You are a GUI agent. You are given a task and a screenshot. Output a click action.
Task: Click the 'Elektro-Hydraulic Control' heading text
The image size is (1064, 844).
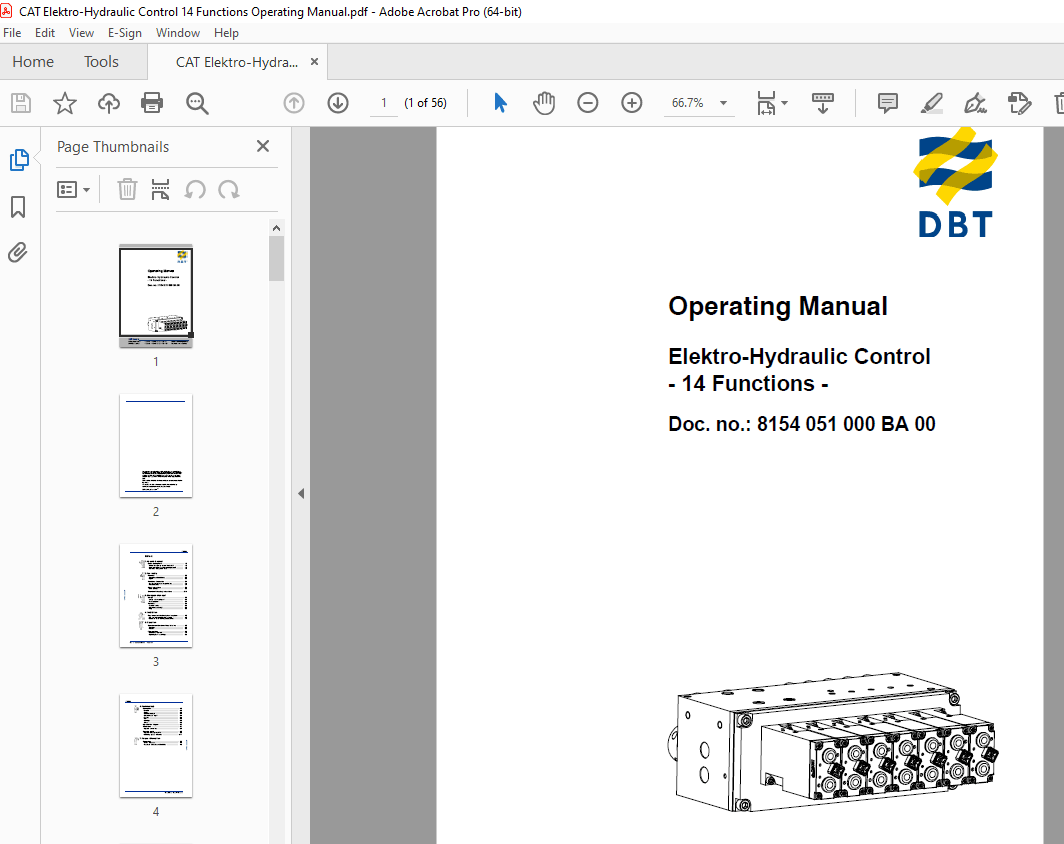point(799,356)
